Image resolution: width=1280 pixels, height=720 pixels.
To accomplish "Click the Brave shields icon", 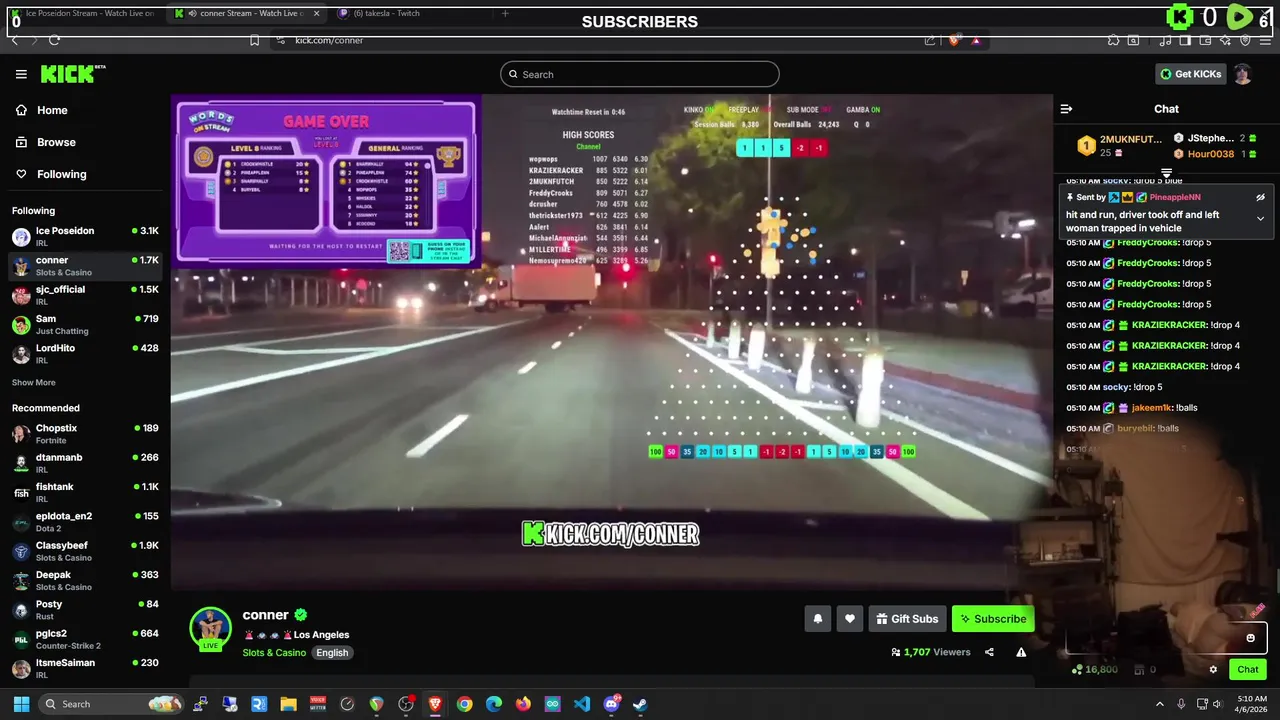I will (953, 40).
